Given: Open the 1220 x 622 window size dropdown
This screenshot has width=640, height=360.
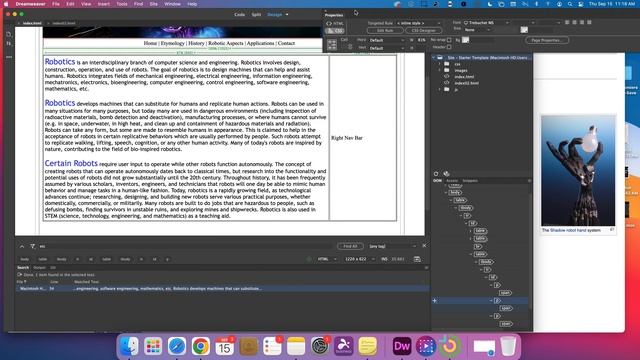Looking at the screenshot, I should pos(360,259).
